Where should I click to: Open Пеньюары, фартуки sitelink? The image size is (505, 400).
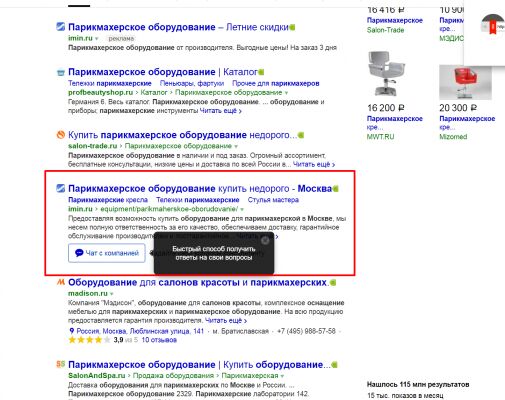[x=192, y=83]
